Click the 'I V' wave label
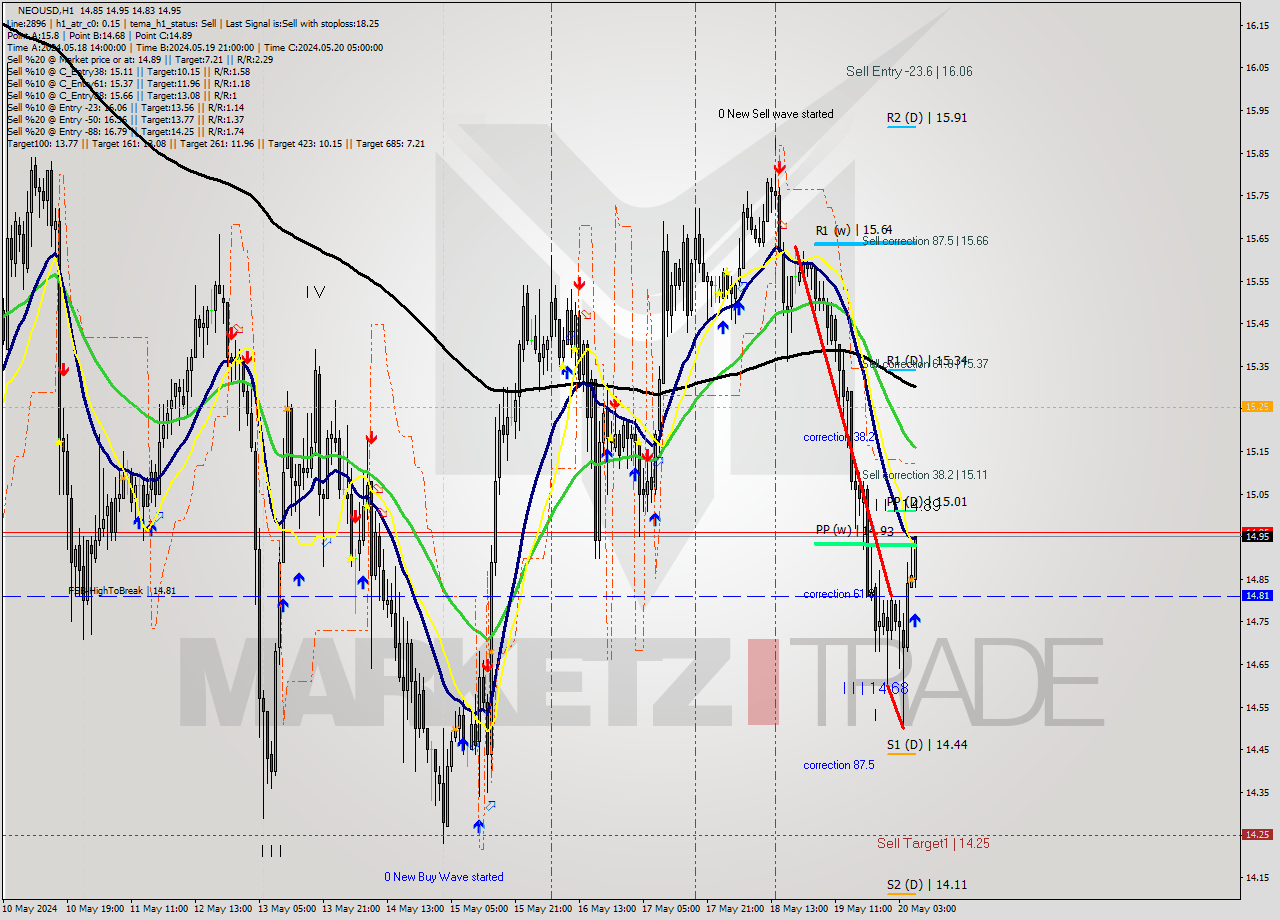This screenshot has height=920, width=1280. pyautogui.click(x=316, y=292)
